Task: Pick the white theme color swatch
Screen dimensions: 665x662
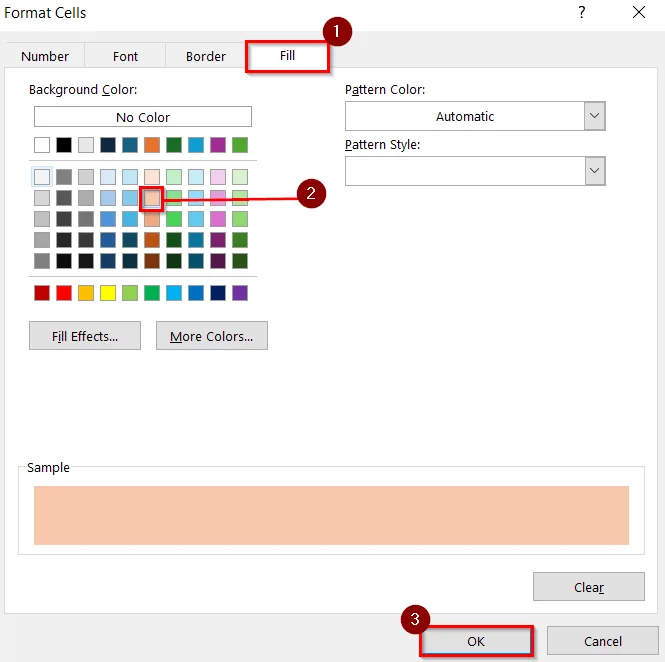Action: (x=42, y=145)
